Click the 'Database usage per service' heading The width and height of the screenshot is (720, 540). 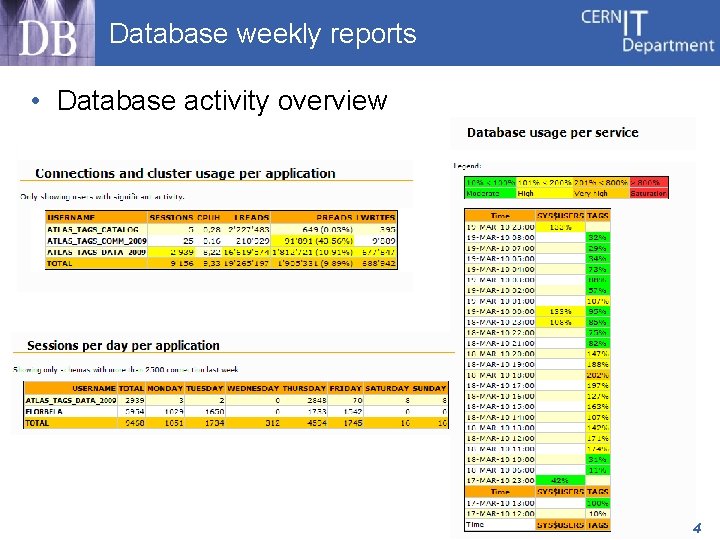pyautogui.click(x=552, y=133)
